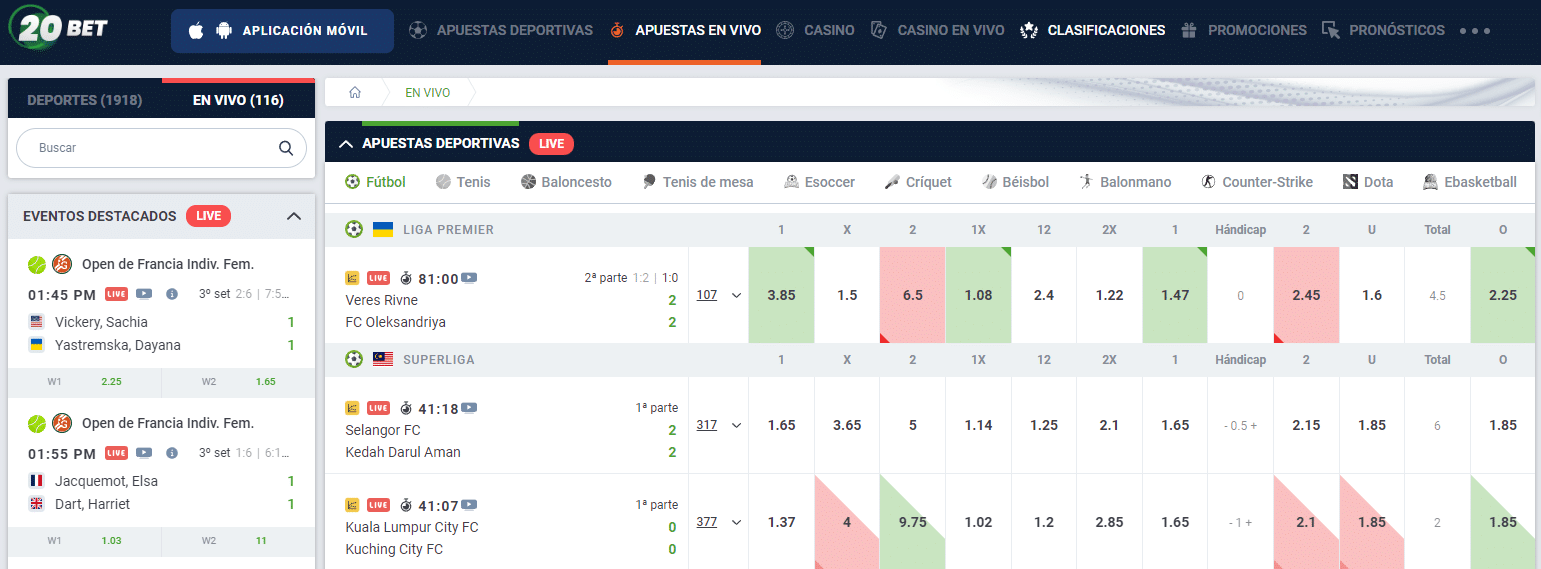The image size is (1541, 569).
Task: Expand more markets chevron for Kuala Lumpur City match
Action: pyautogui.click(x=736, y=522)
